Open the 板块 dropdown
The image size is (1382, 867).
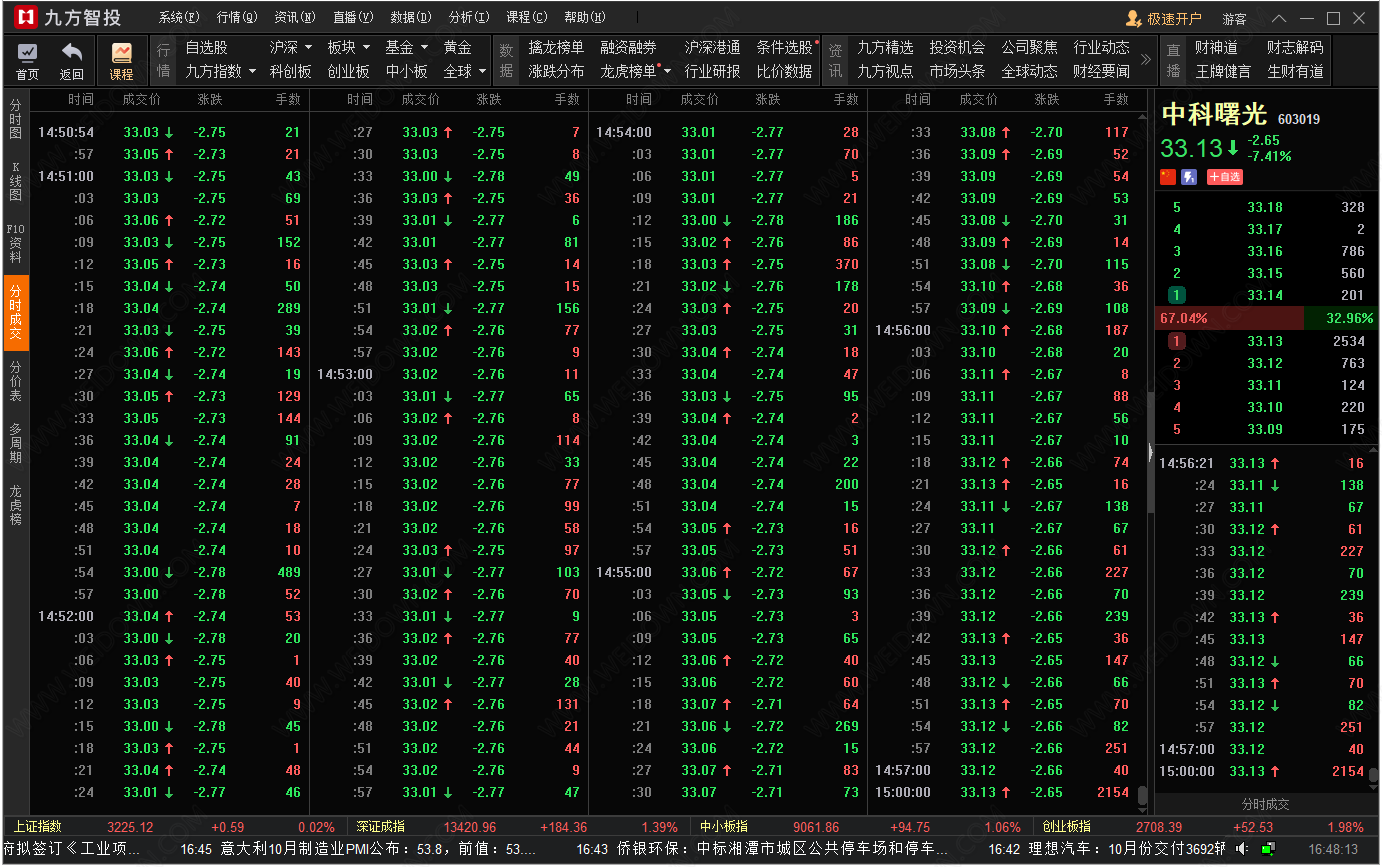(x=349, y=47)
